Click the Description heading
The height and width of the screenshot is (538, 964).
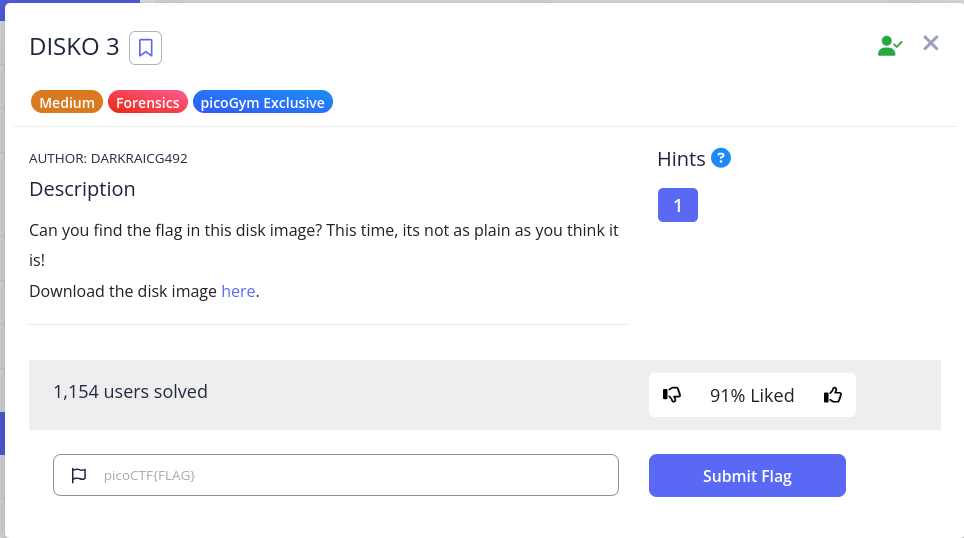[82, 189]
